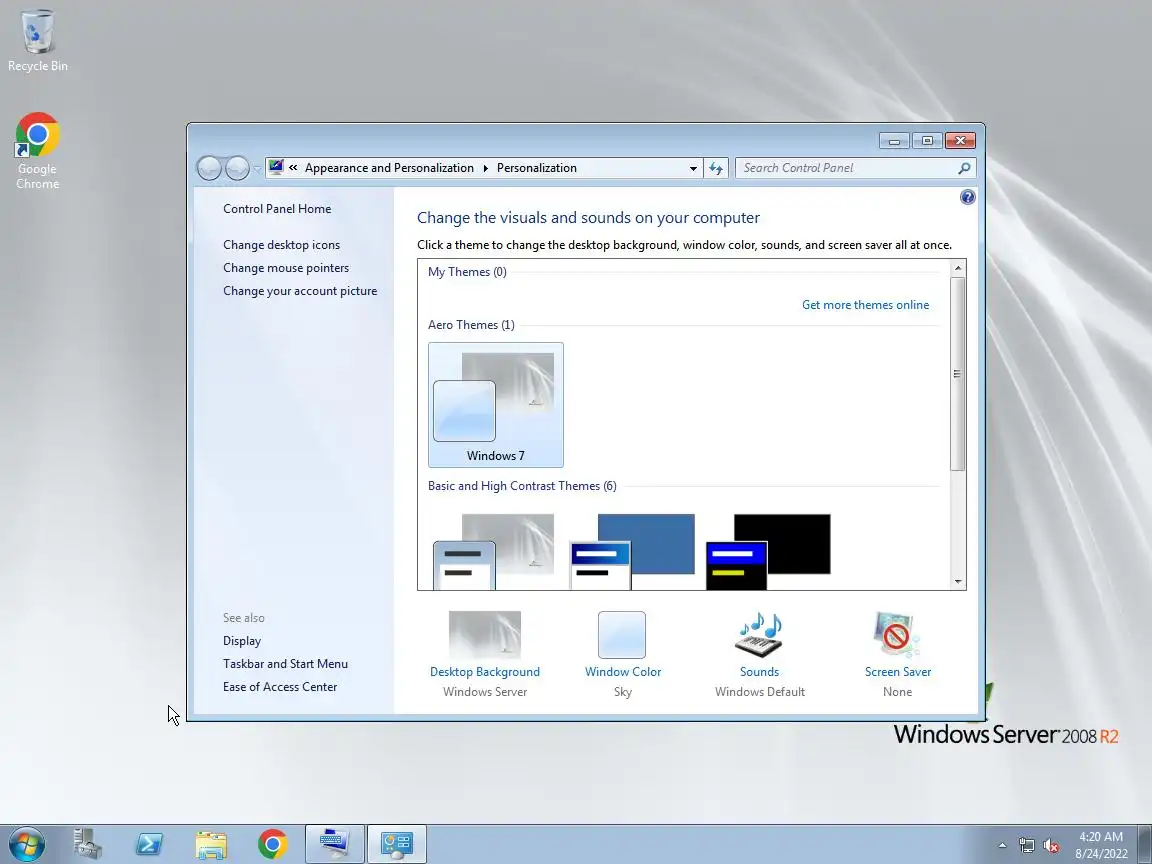The height and width of the screenshot is (864, 1152).
Task: Expand the address bar history dropdown
Action: click(693, 168)
